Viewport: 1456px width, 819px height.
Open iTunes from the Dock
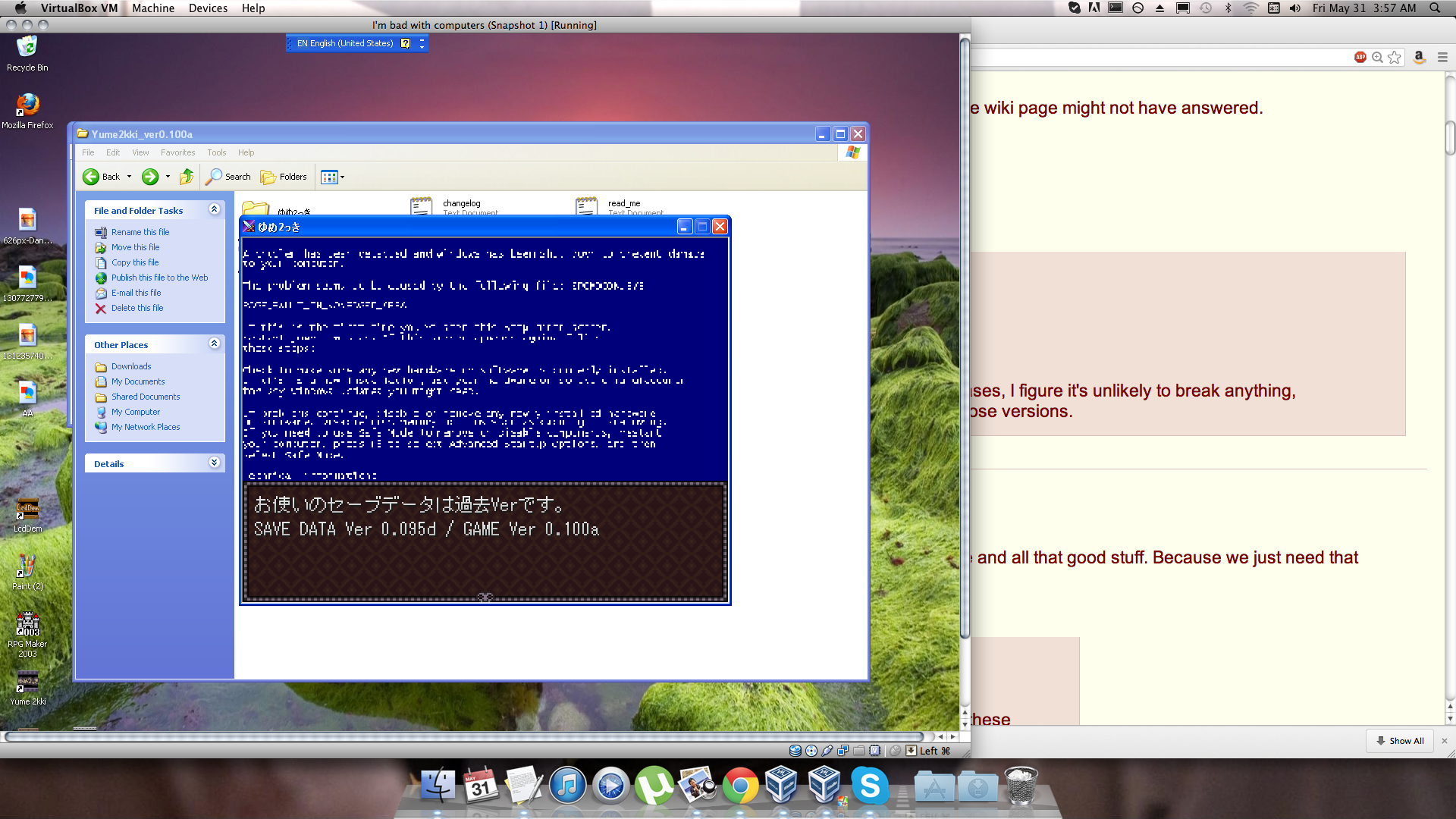click(x=567, y=786)
